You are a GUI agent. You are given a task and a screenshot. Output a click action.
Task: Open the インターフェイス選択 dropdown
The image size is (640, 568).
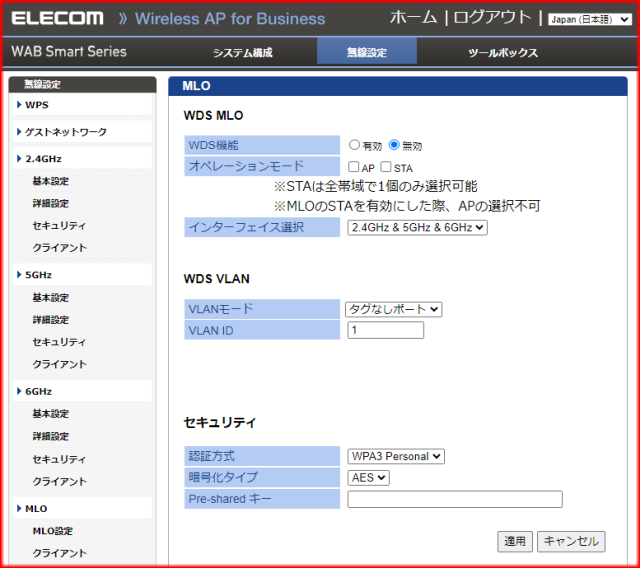tap(417, 228)
